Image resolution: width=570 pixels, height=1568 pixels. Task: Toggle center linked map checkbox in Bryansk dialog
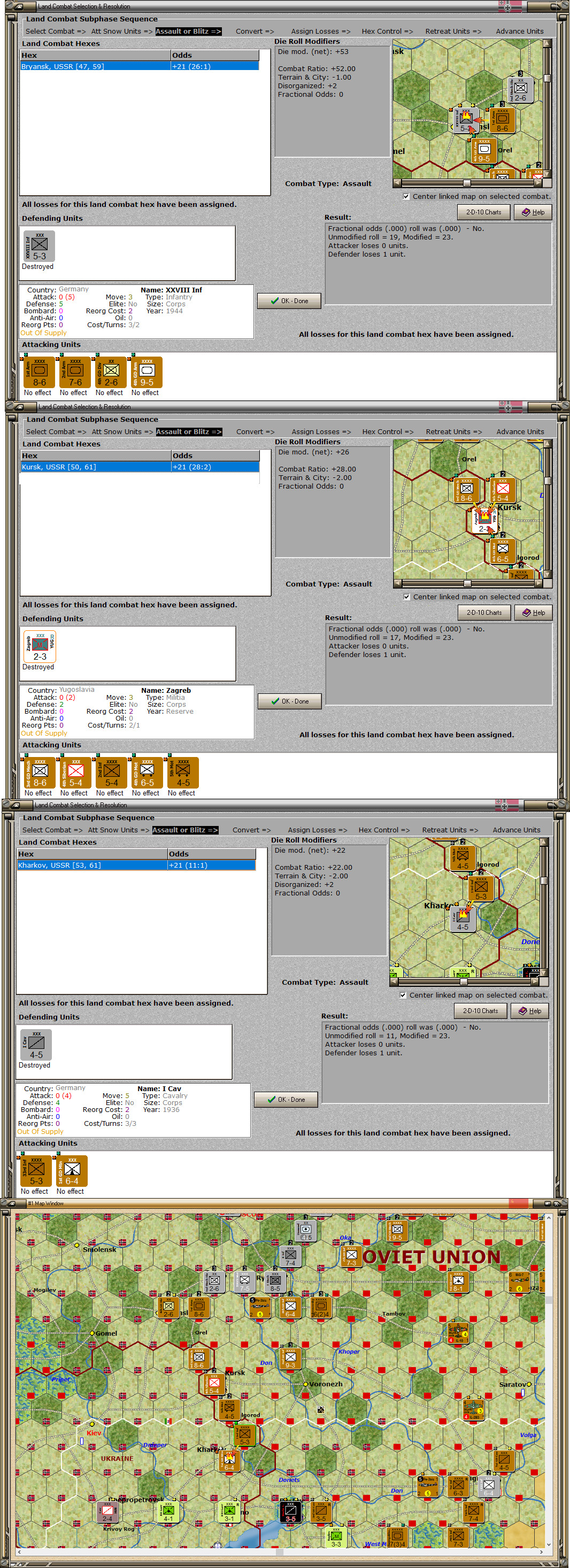[406, 197]
